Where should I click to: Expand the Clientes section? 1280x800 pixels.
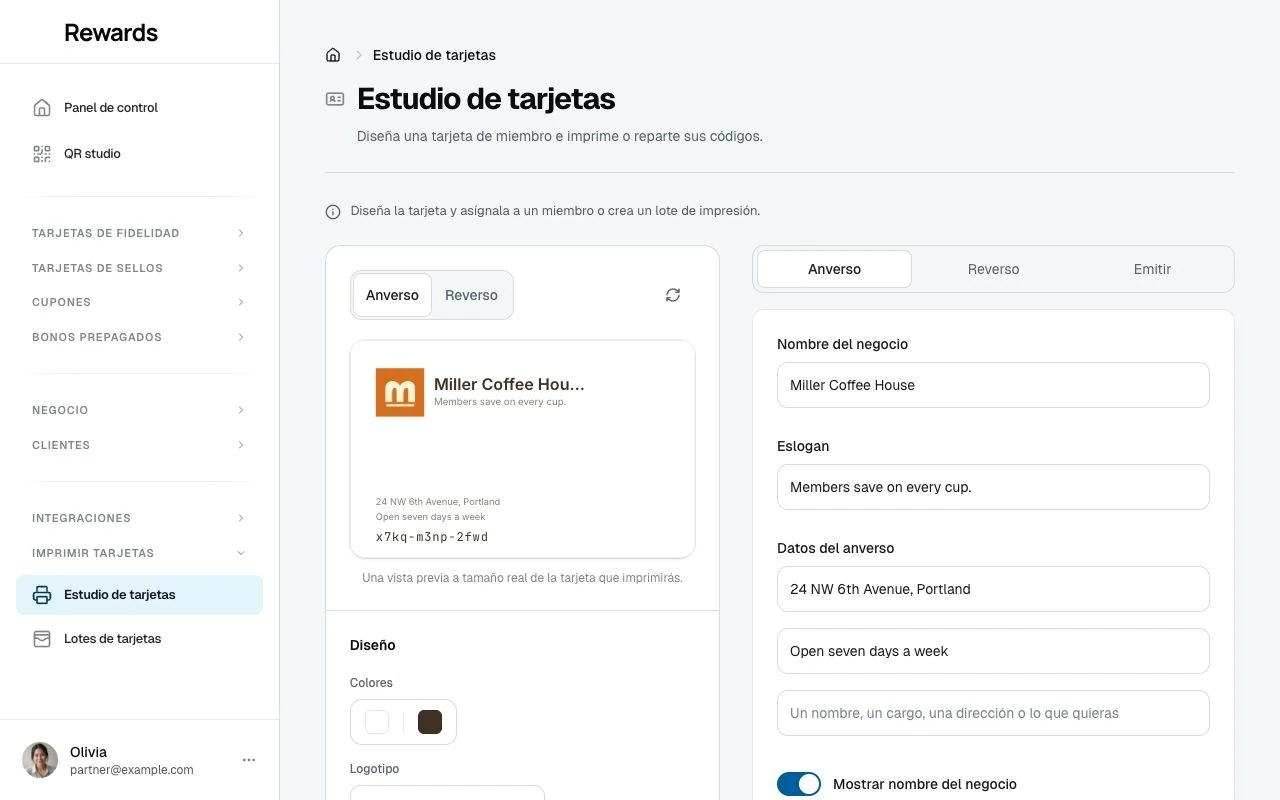tap(139, 445)
